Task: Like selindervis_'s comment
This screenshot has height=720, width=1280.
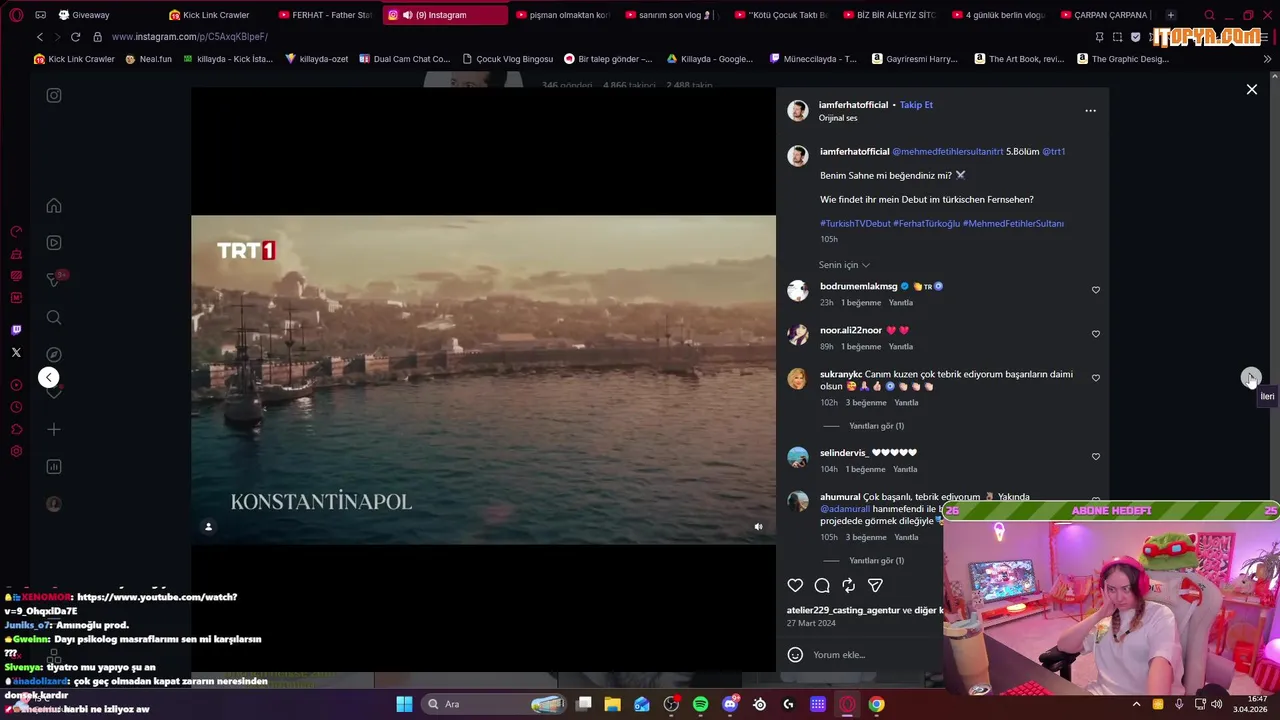Action: pyautogui.click(x=1095, y=457)
